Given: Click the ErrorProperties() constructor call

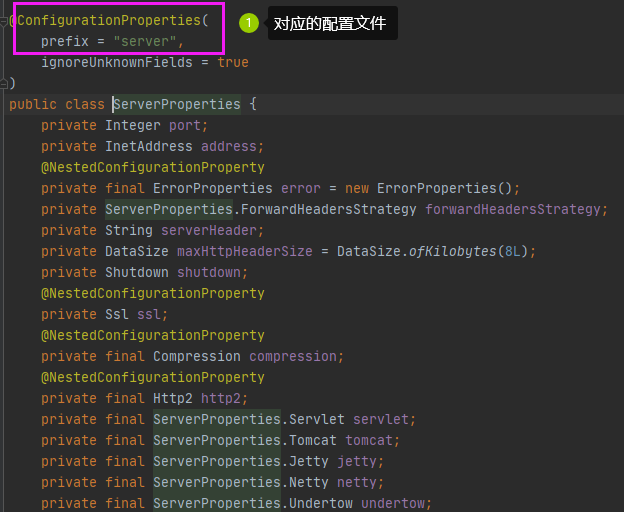Looking at the screenshot, I should (x=445, y=188).
